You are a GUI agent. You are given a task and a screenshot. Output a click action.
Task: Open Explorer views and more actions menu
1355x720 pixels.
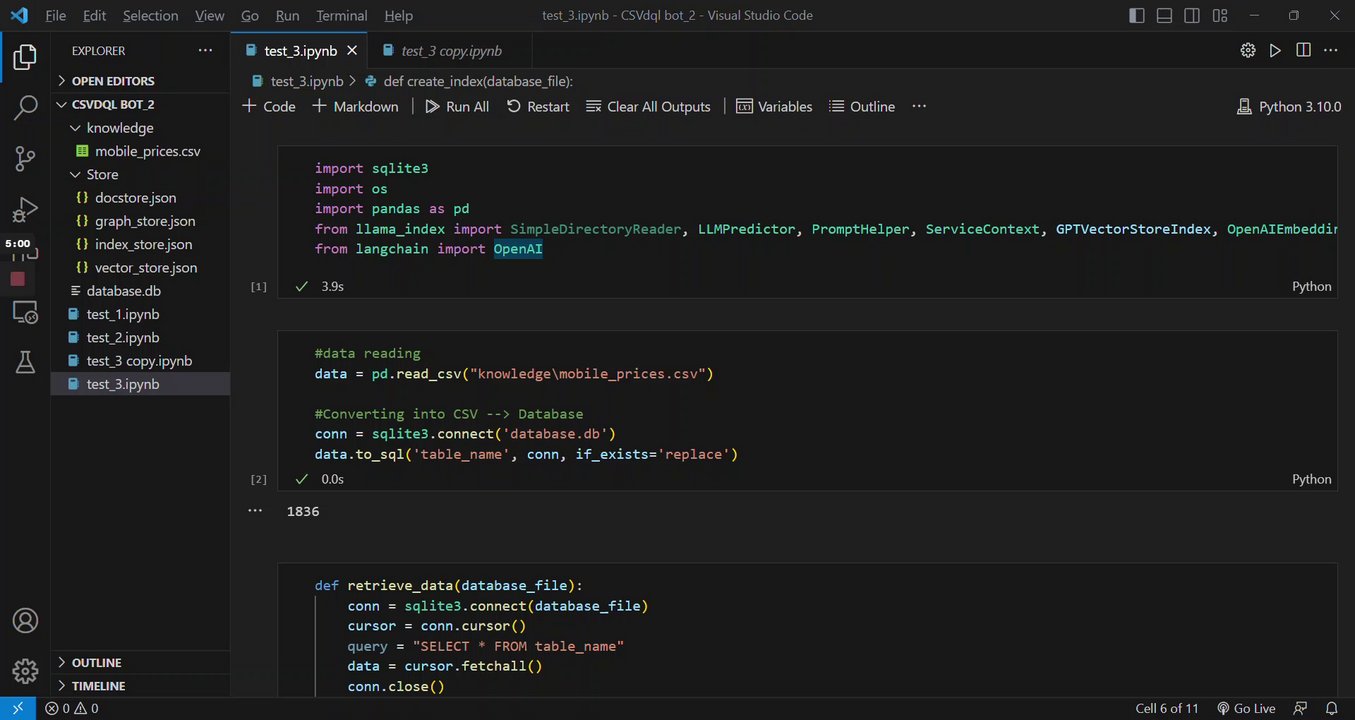coord(205,50)
